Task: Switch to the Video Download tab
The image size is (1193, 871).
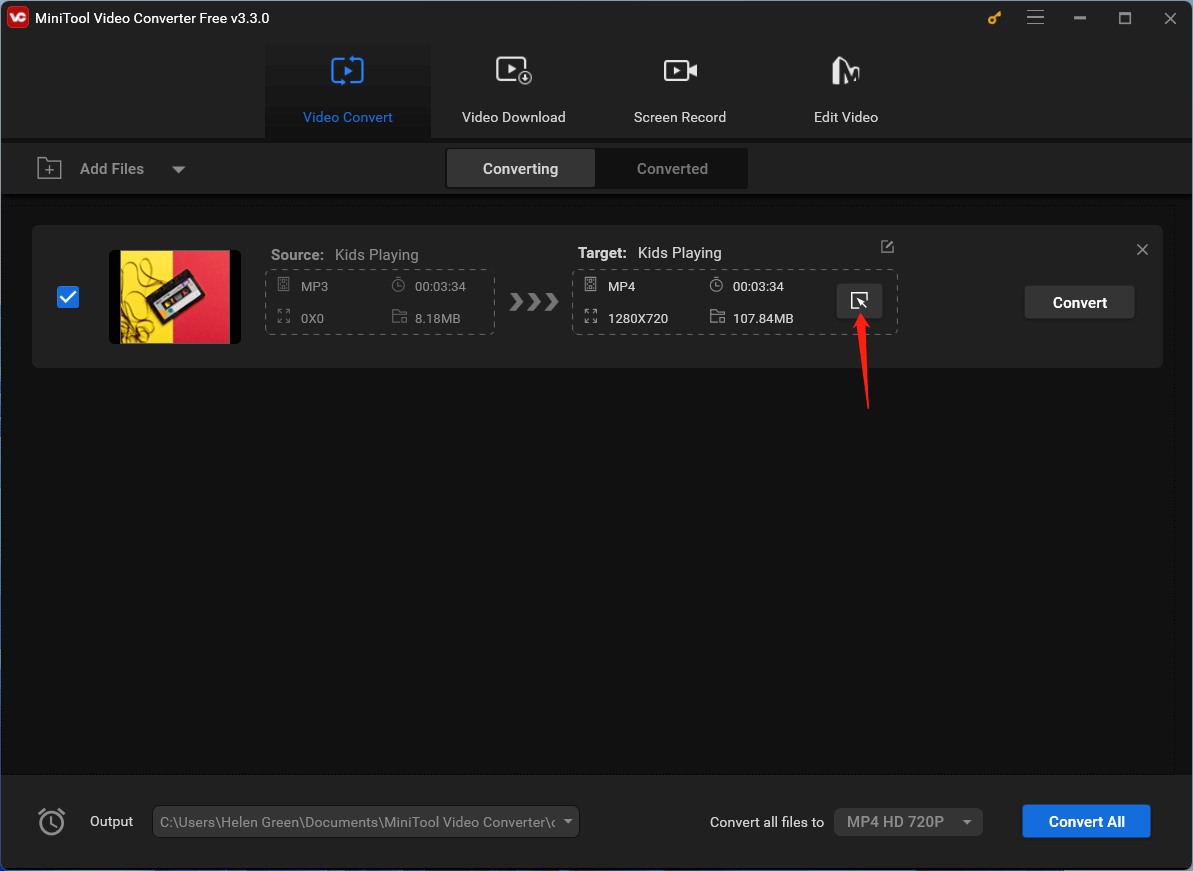Action: coord(514,91)
